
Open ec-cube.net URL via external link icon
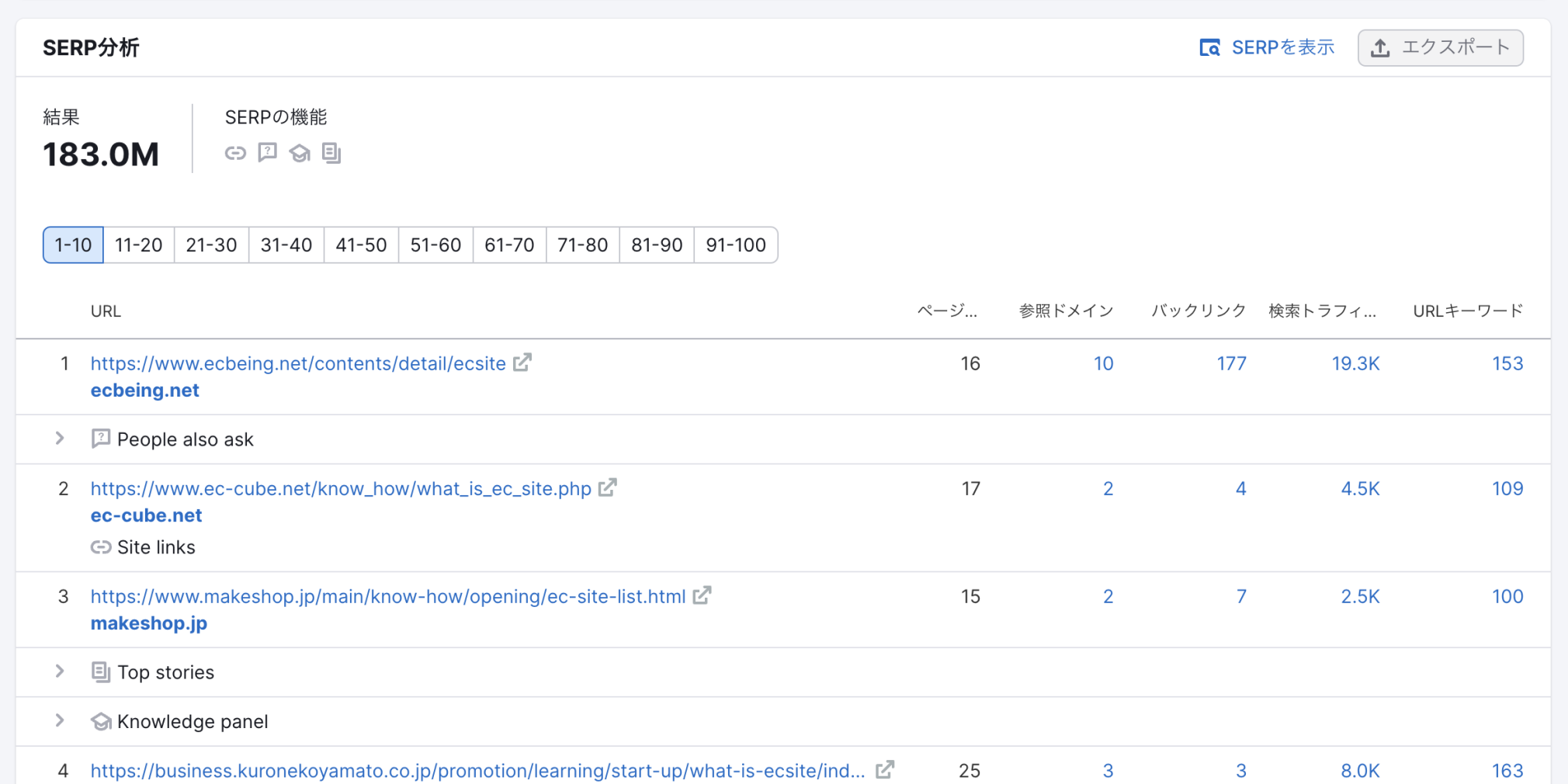(x=608, y=487)
